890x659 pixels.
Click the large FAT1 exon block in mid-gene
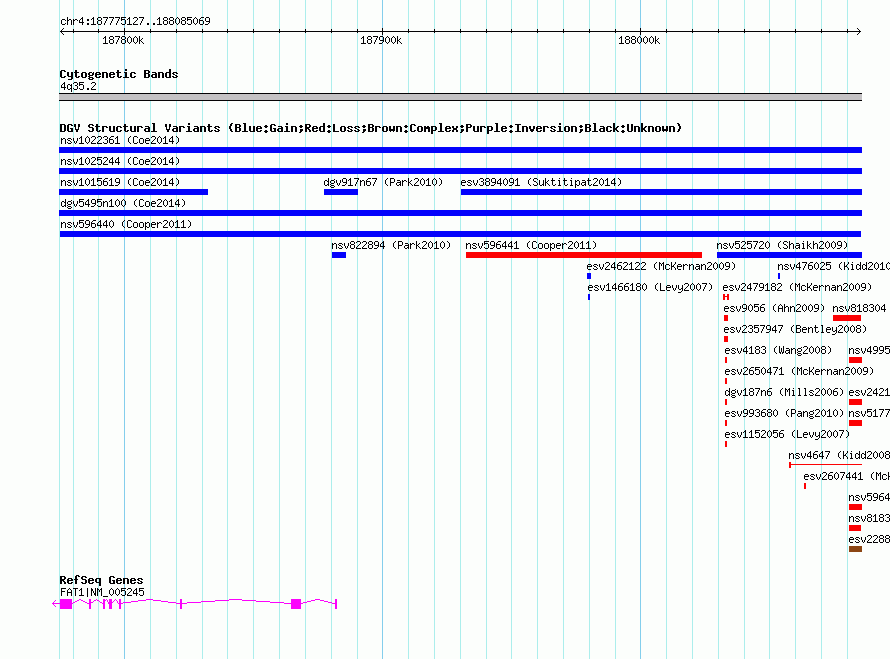[x=296, y=604]
